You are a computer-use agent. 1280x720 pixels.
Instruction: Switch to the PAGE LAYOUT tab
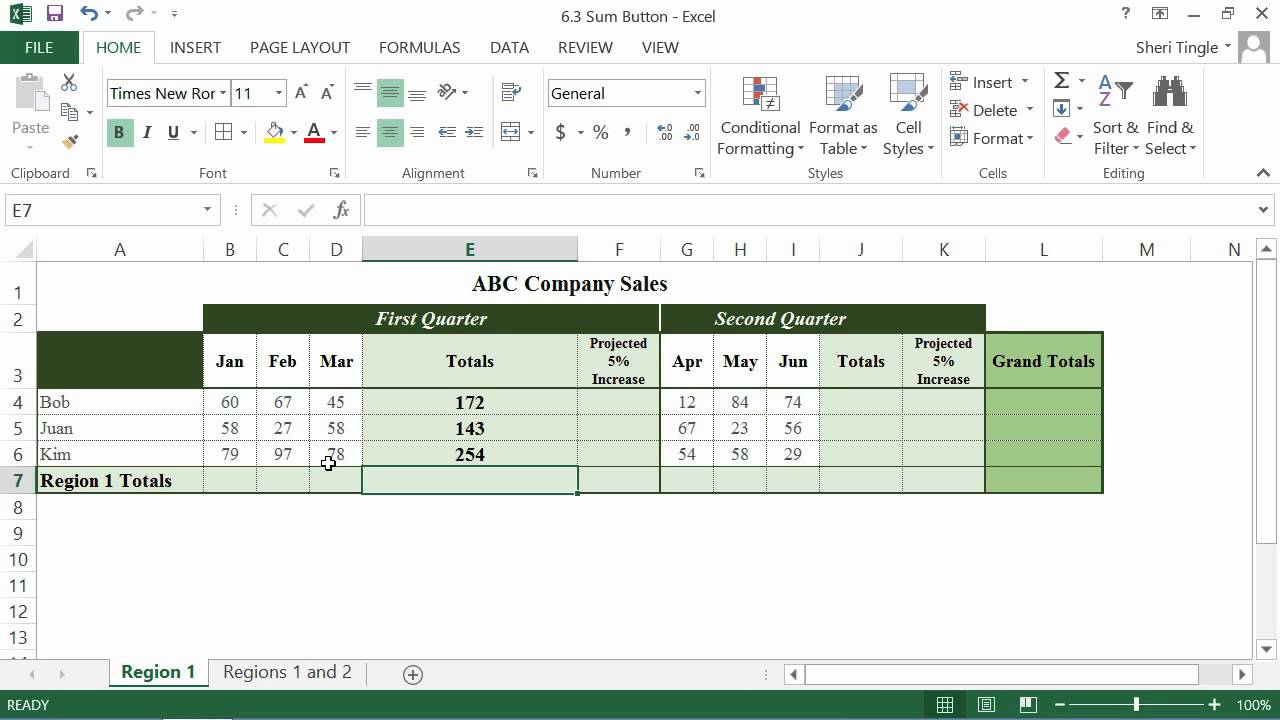click(x=300, y=47)
